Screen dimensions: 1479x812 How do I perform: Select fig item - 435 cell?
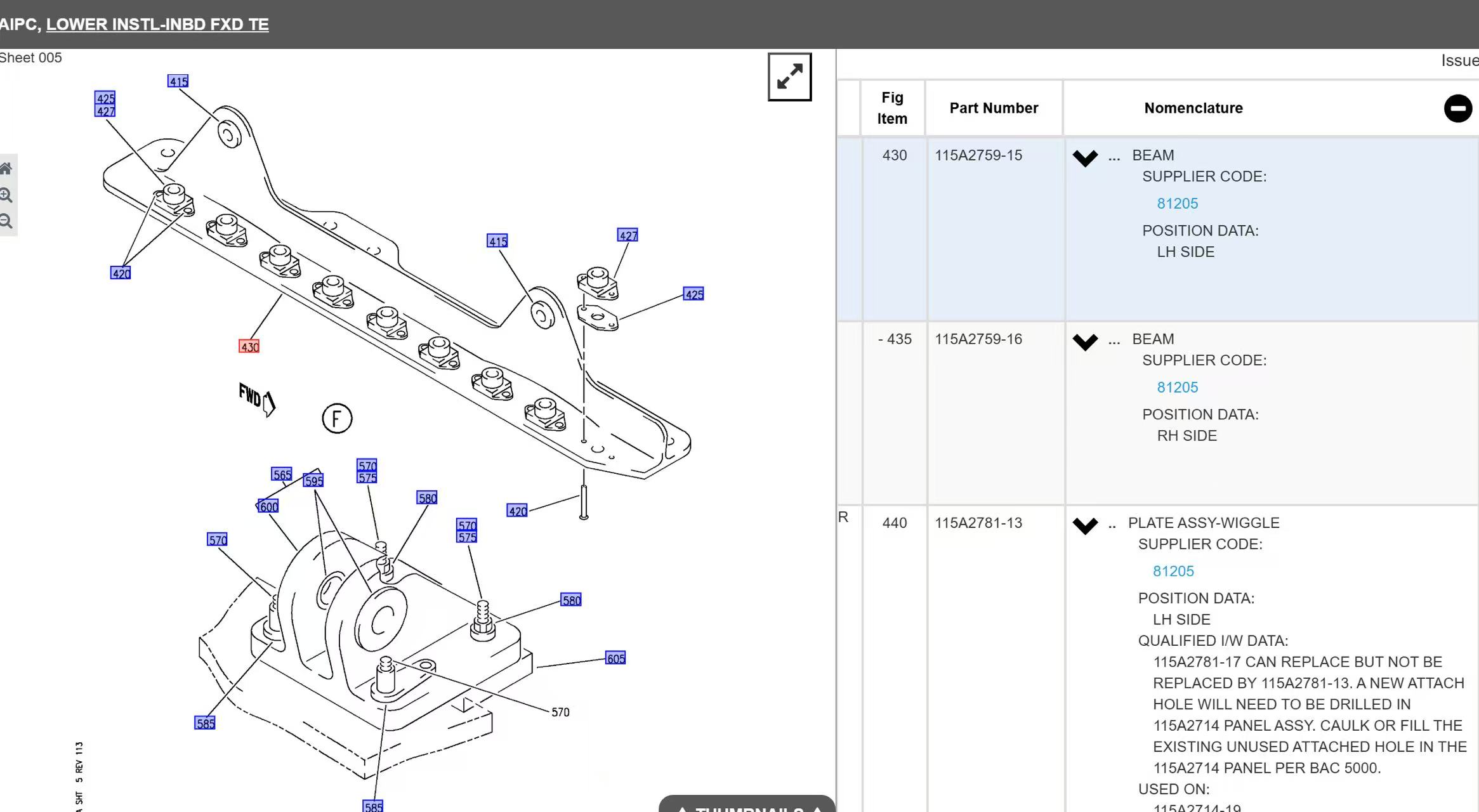895,413
